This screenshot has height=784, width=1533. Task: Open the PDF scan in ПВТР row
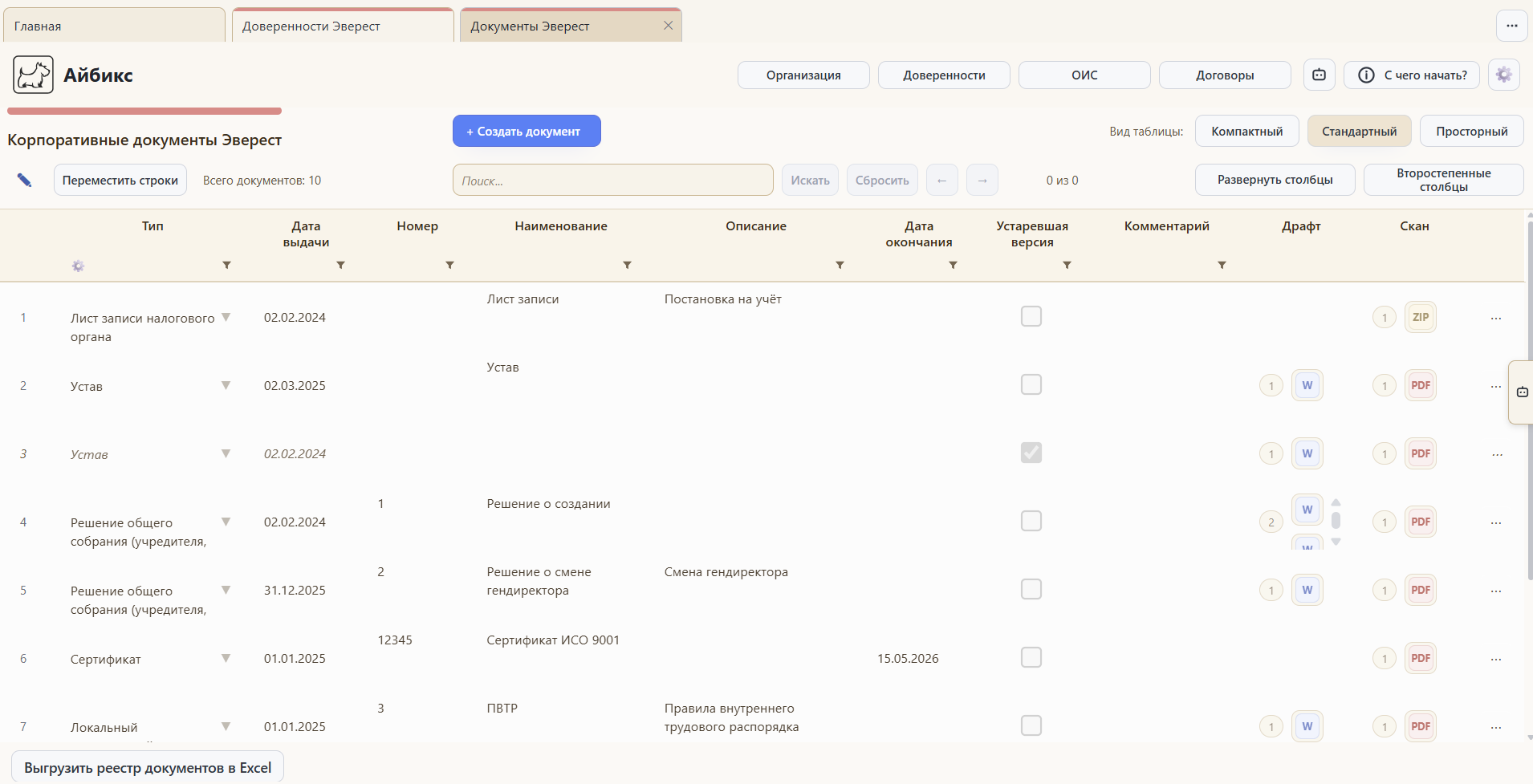point(1420,726)
